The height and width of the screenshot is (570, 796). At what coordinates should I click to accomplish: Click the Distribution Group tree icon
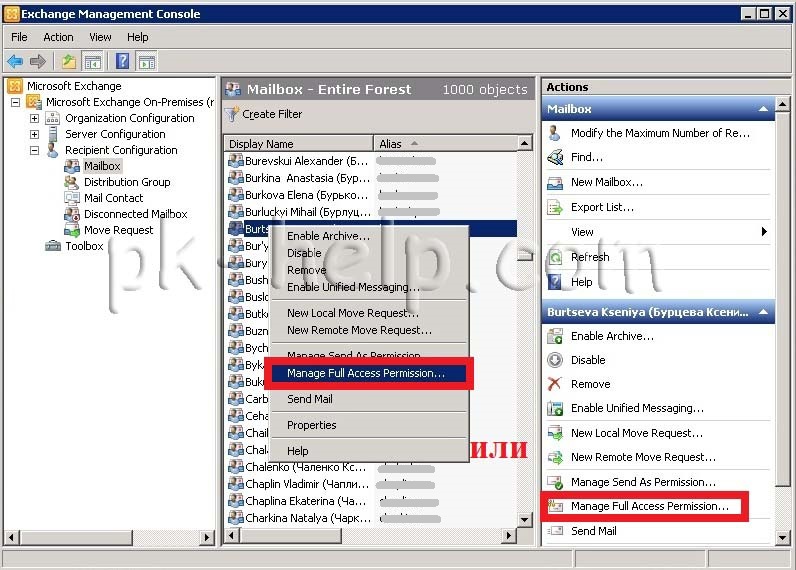click(x=72, y=182)
